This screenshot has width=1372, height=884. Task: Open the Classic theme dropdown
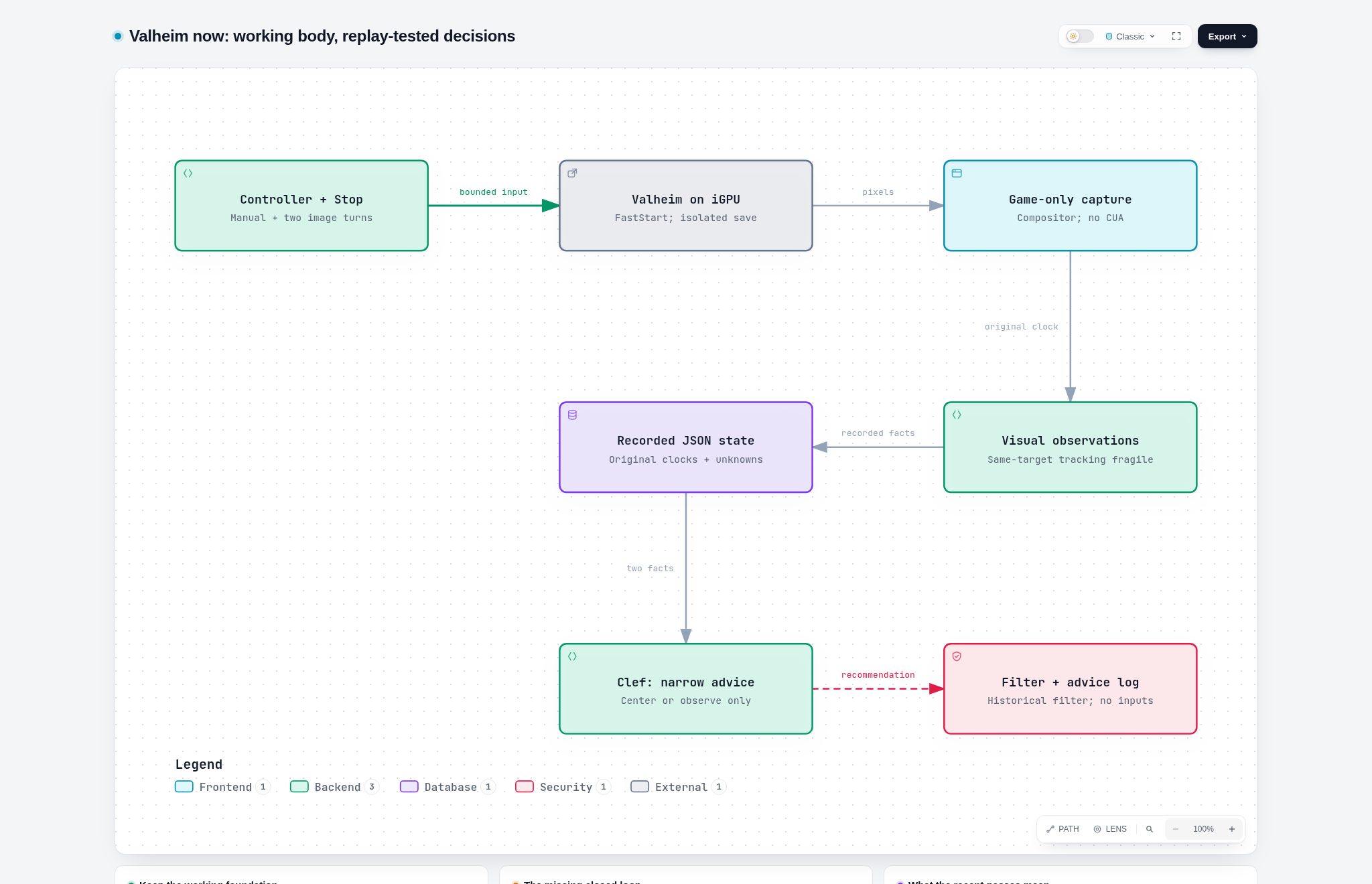pyautogui.click(x=1130, y=36)
